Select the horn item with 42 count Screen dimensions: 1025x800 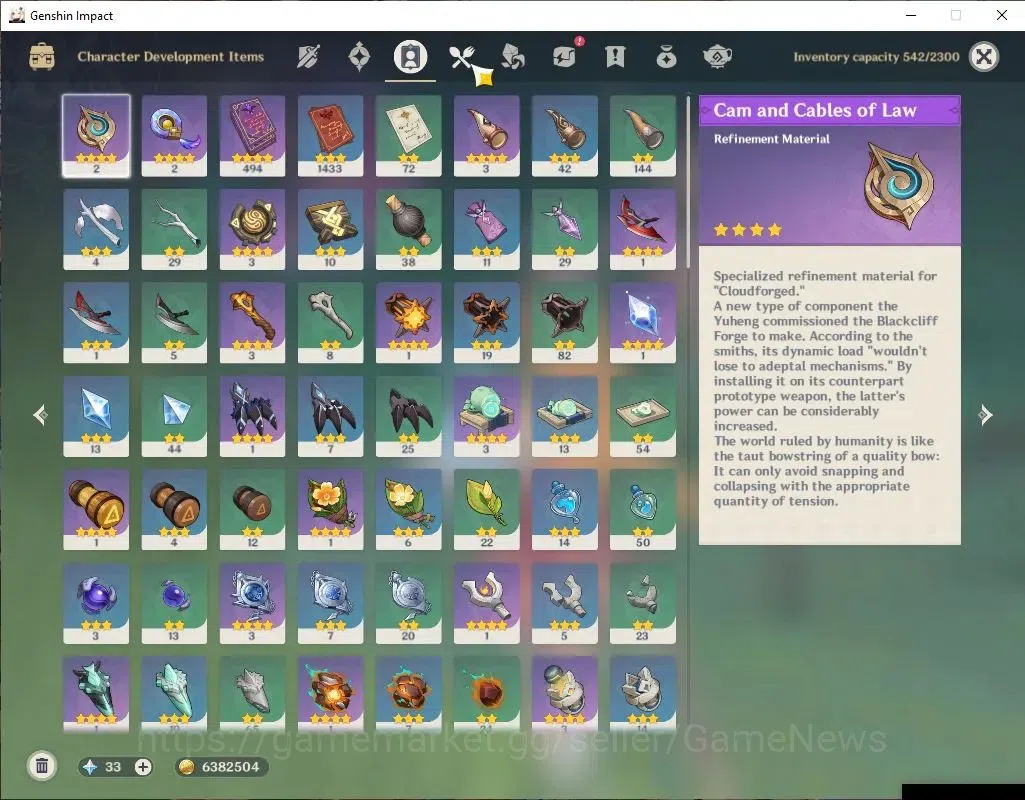565,136
